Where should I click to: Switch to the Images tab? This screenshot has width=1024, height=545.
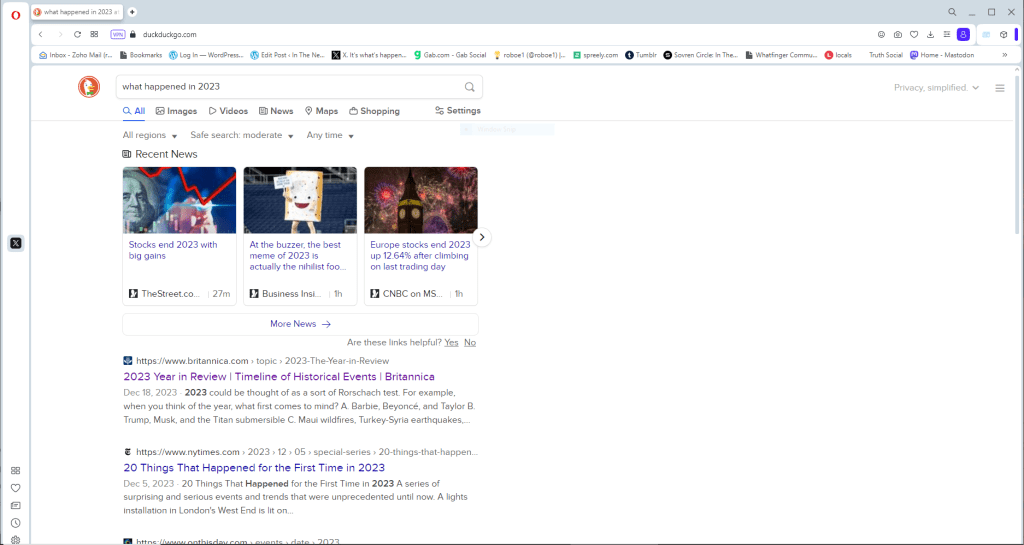point(175,111)
